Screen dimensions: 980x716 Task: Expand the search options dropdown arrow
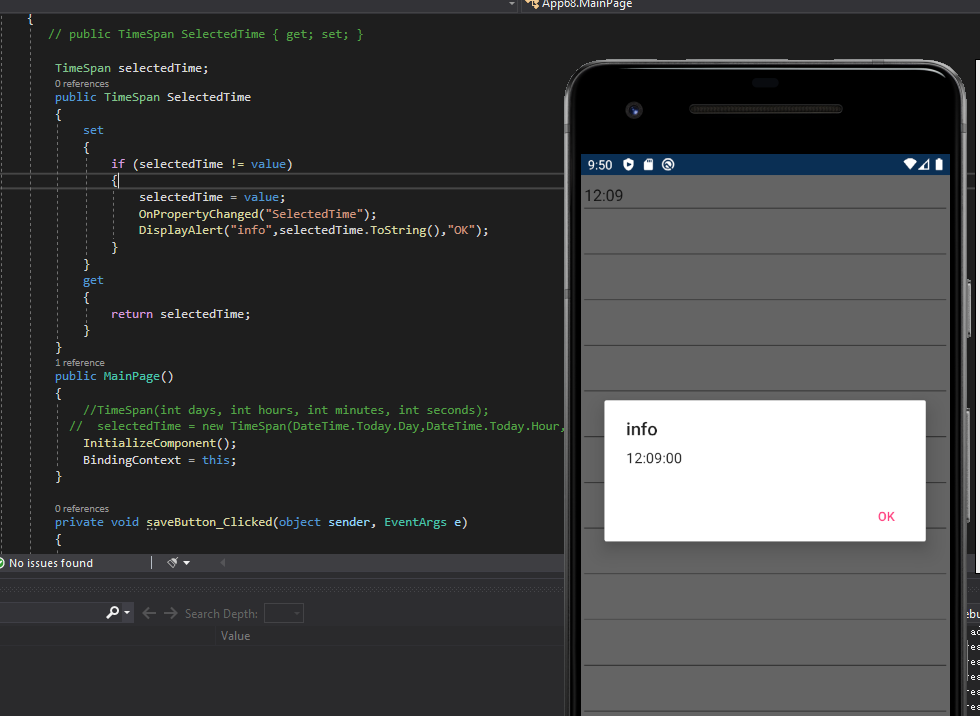(127, 613)
